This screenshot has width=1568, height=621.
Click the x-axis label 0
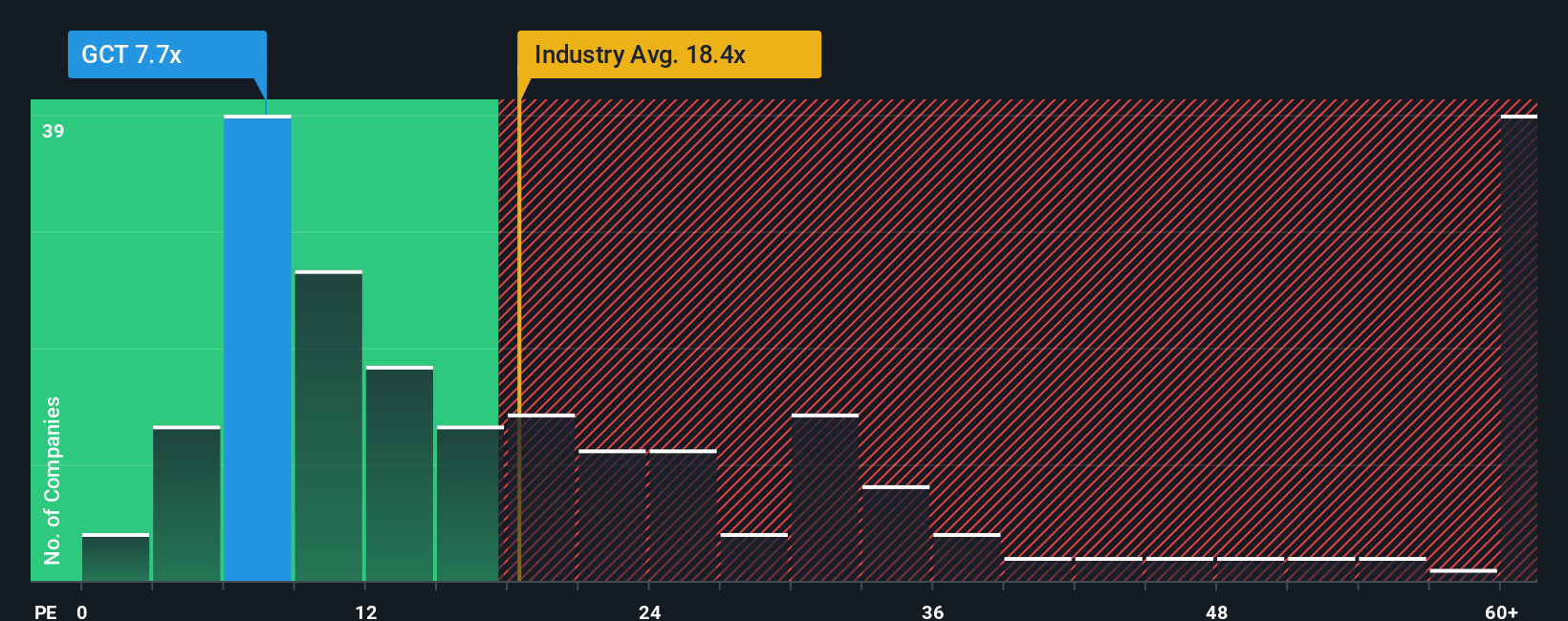point(82,611)
